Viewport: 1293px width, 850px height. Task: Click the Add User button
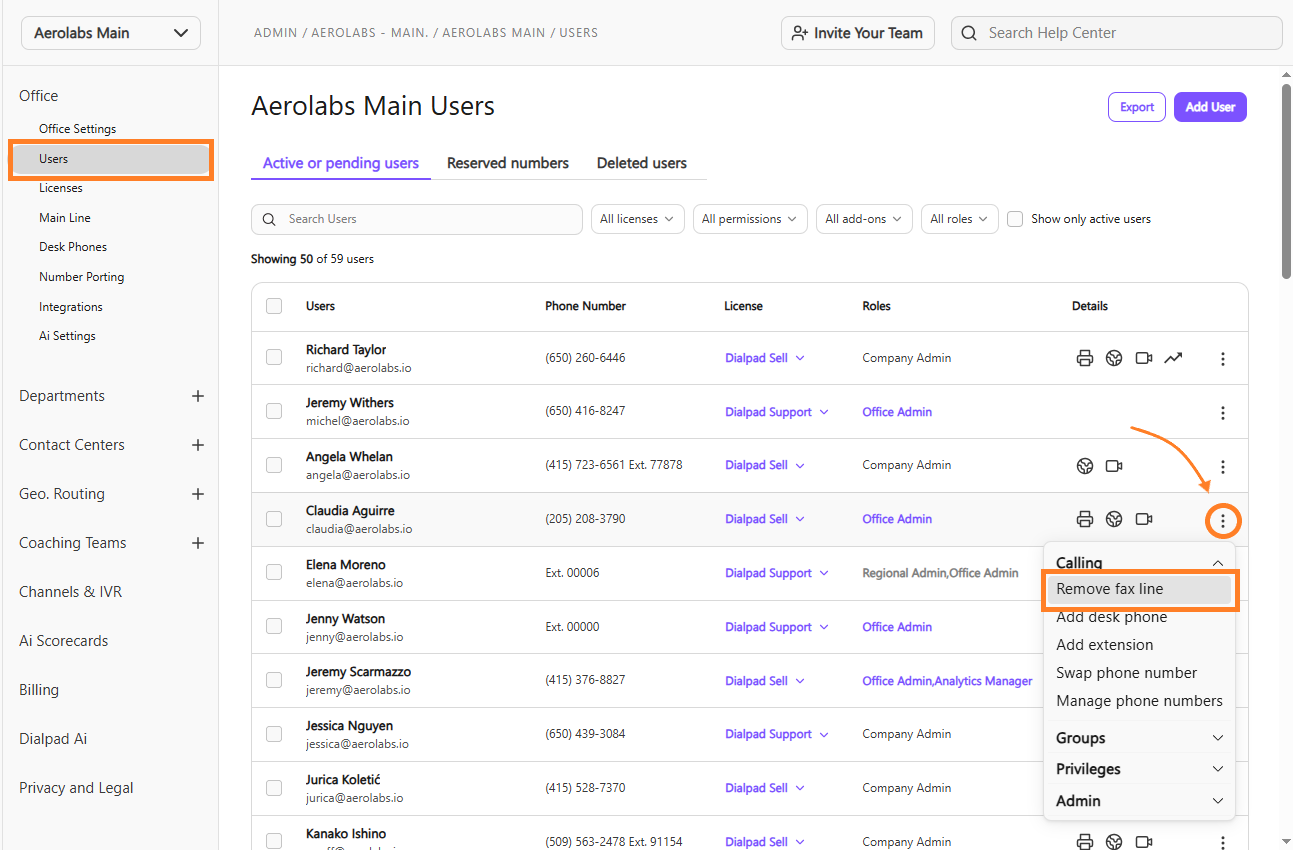(1210, 107)
